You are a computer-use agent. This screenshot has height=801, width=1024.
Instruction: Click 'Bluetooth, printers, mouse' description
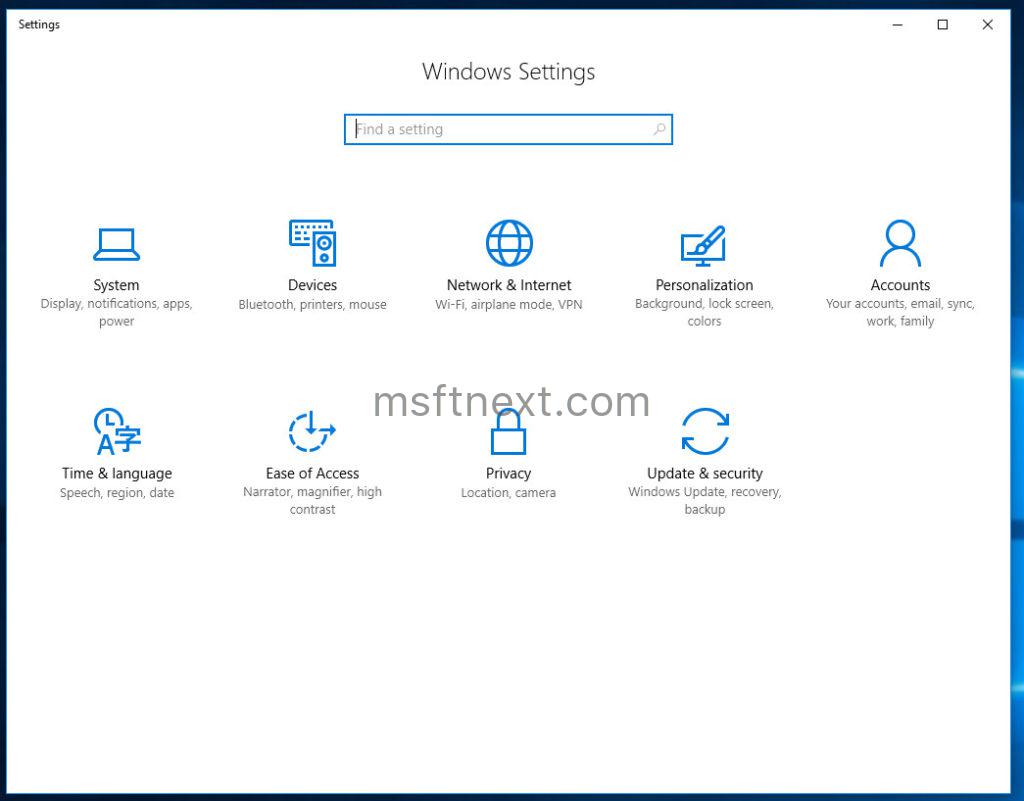tap(312, 304)
